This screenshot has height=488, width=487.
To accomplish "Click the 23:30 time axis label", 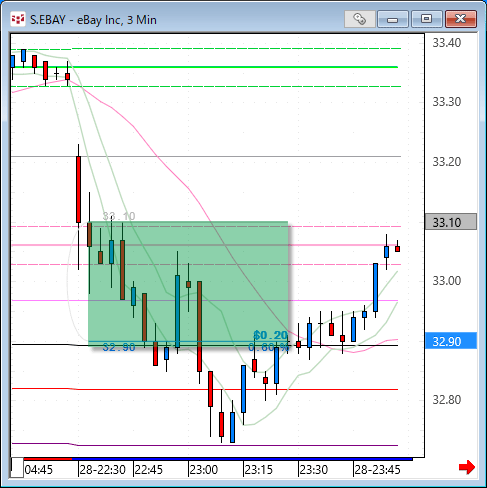I will coord(314,470).
